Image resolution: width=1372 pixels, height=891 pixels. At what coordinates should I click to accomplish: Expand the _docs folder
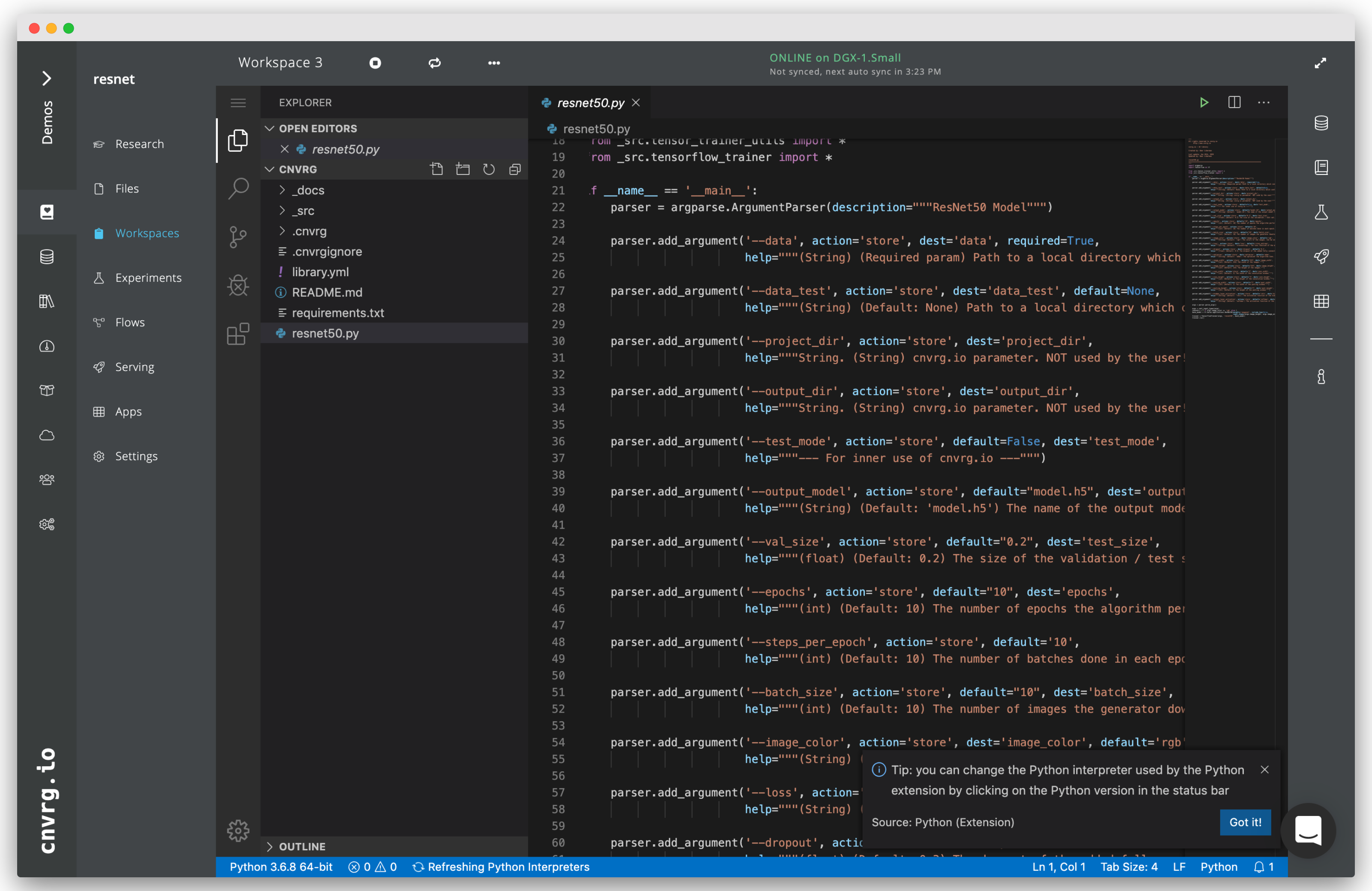tap(308, 190)
